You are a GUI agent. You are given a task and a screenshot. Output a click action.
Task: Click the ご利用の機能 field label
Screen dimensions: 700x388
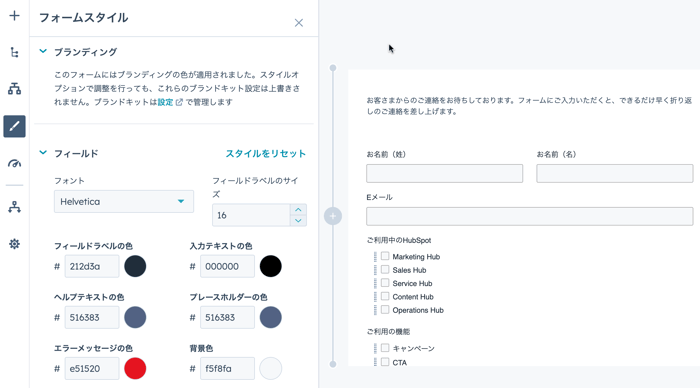tap(388, 332)
